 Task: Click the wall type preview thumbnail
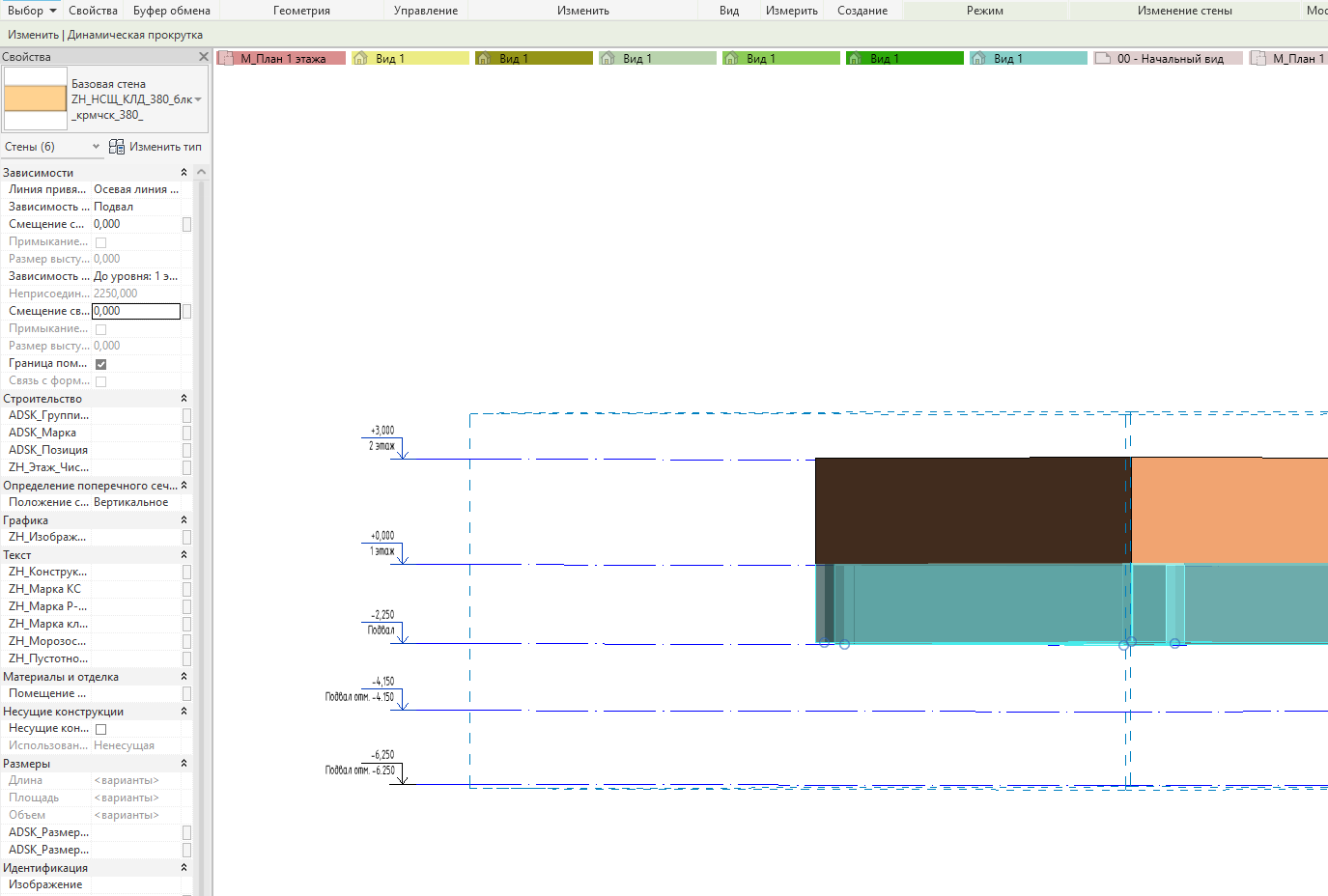(x=36, y=98)
